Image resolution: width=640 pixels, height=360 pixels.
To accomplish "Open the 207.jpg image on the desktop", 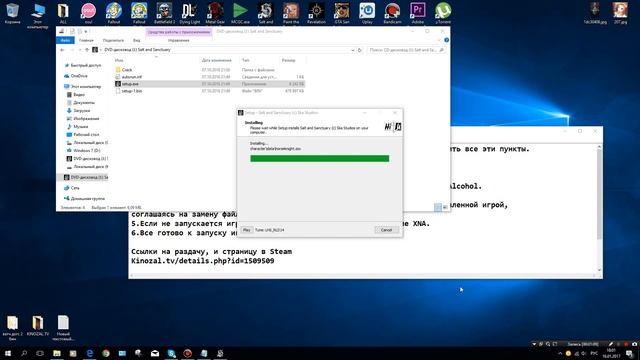I will (620, 13).
